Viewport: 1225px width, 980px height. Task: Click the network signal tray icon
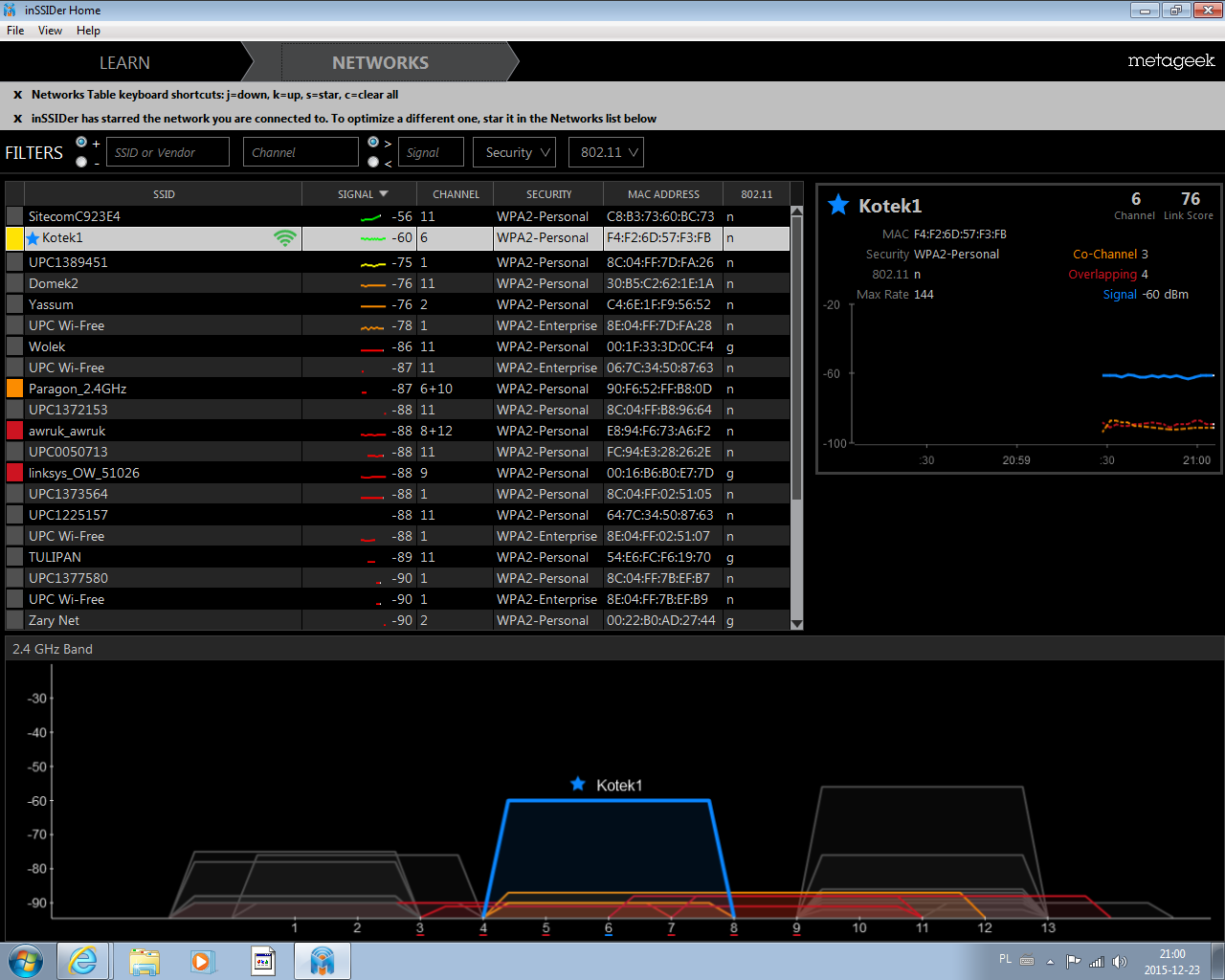click(x=1096, y=962)
